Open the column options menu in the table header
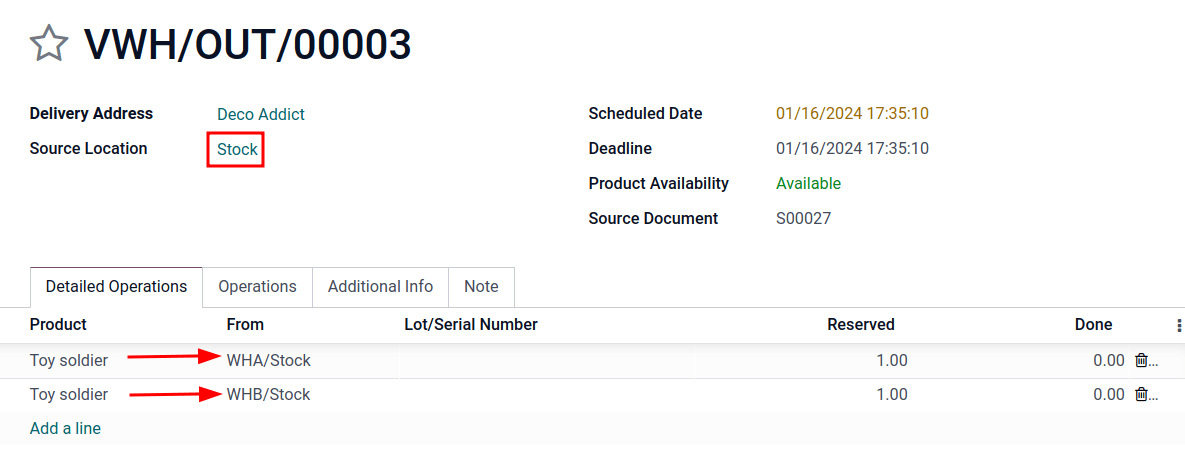This screenshot has height=457, width=1185. (1179, 325)
